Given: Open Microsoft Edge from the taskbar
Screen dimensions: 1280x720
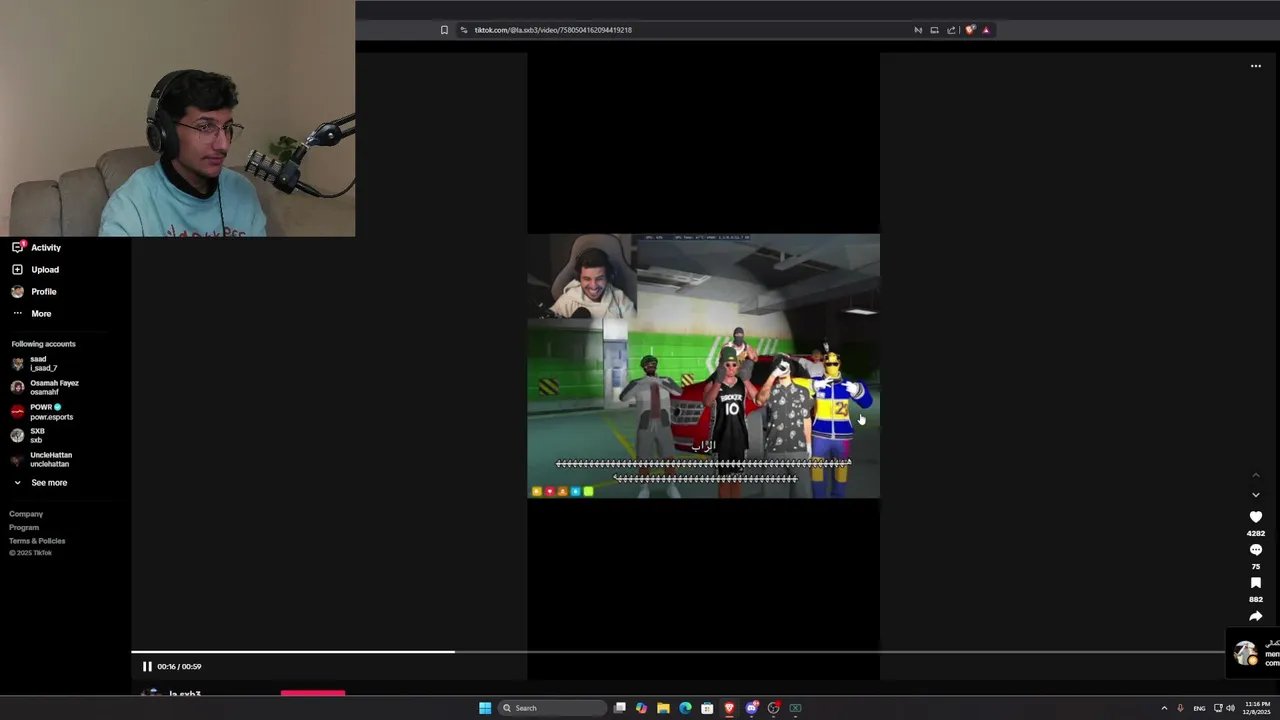Looking at the screenshot, I should click(685, 708).
